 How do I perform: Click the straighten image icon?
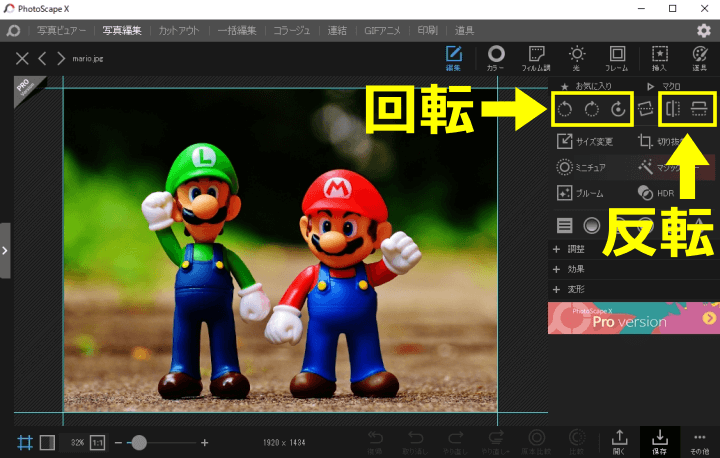[x=646, y=109]
